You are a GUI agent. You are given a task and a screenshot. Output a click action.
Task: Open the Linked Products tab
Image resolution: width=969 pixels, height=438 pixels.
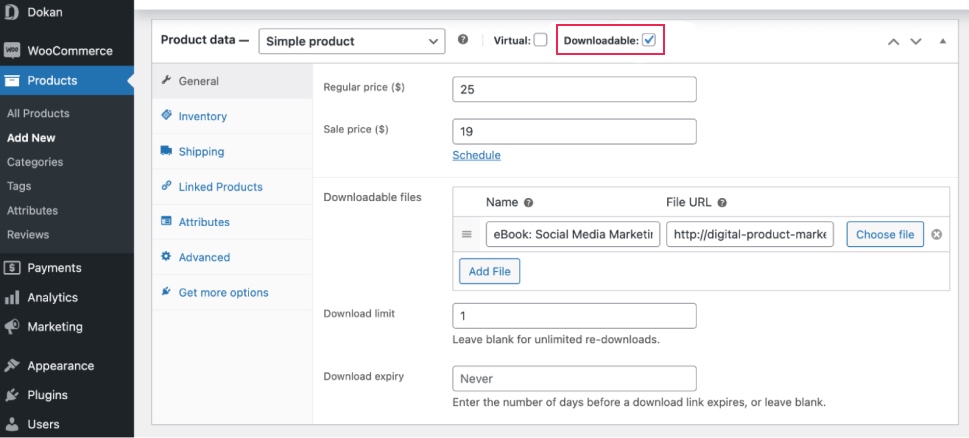220,187
